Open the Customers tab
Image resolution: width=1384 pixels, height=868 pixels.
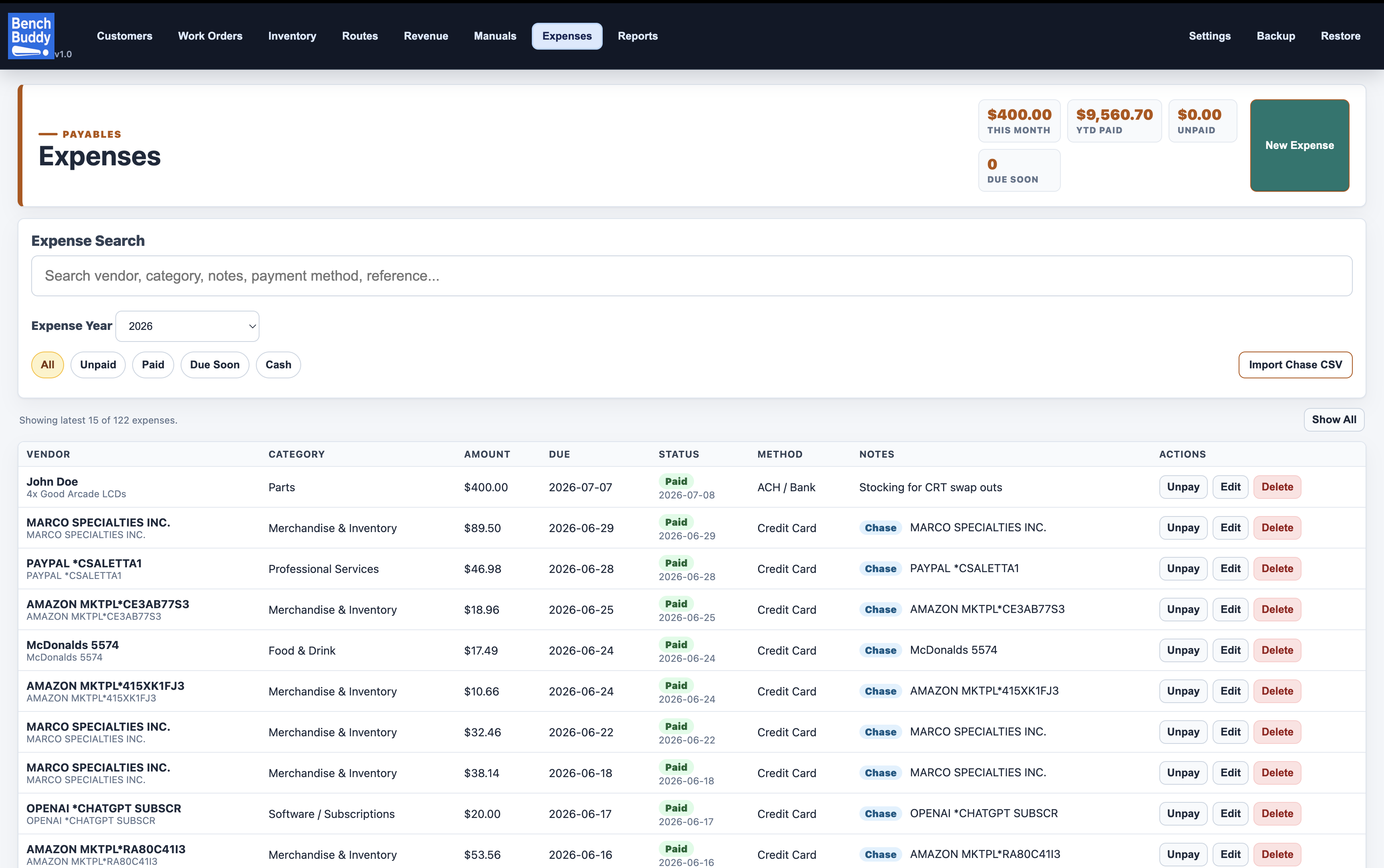point(125,36)
